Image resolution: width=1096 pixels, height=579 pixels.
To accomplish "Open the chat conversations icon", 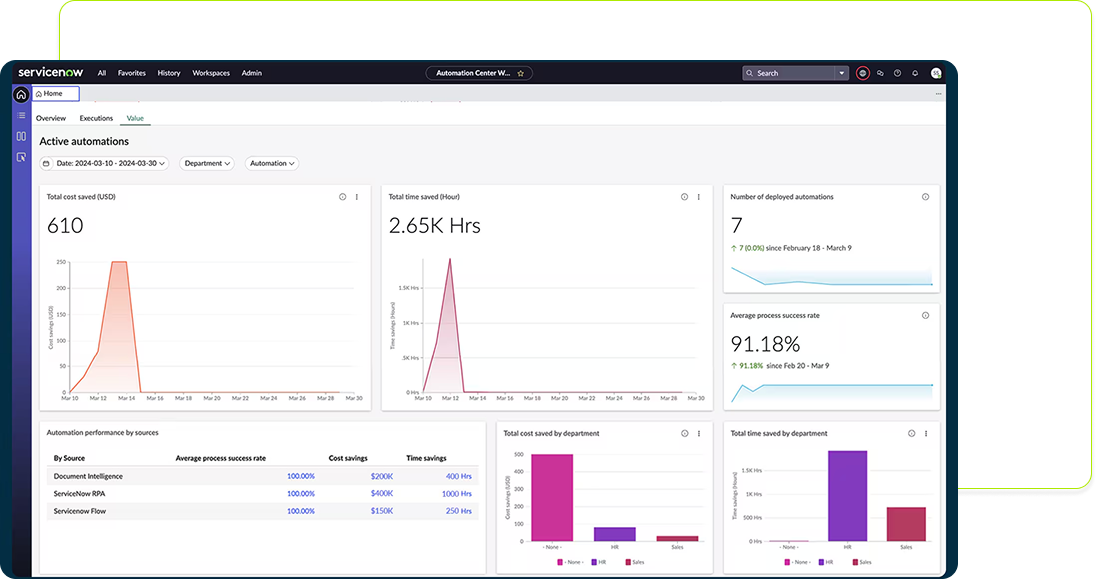I will [x=880, y=73].
